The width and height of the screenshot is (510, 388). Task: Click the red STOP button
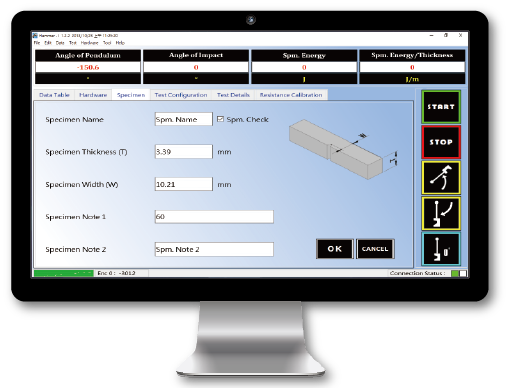click(441, 142)
